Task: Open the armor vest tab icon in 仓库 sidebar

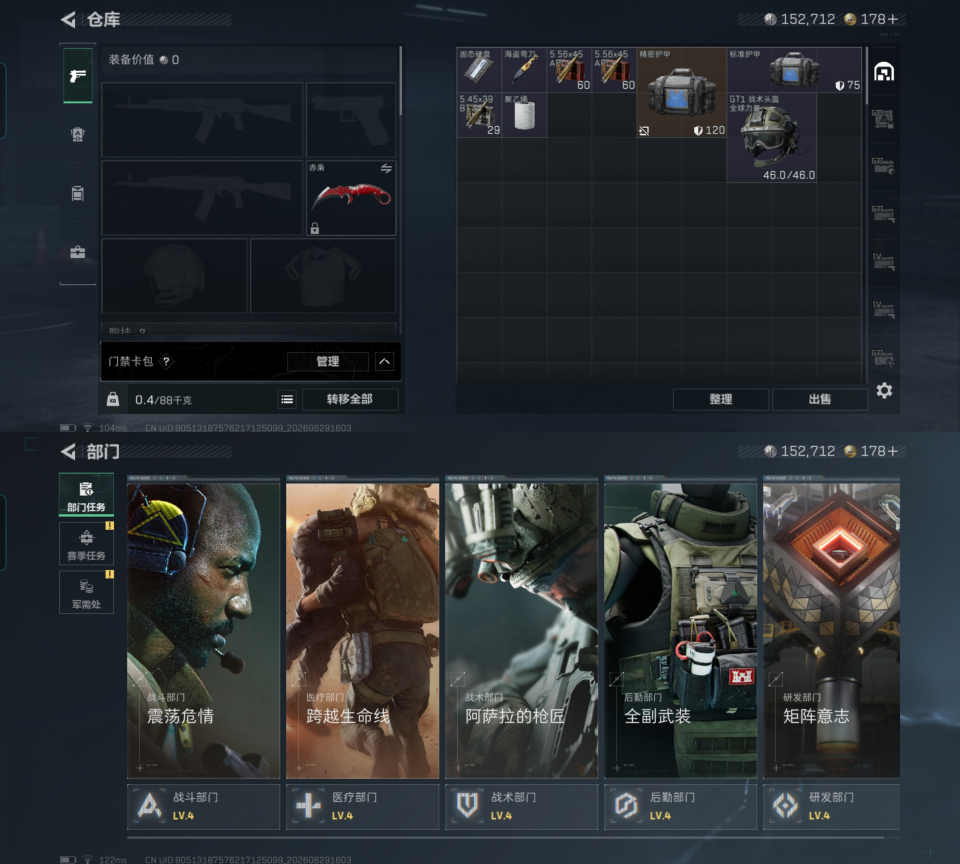Action: (x=78, y=134)
